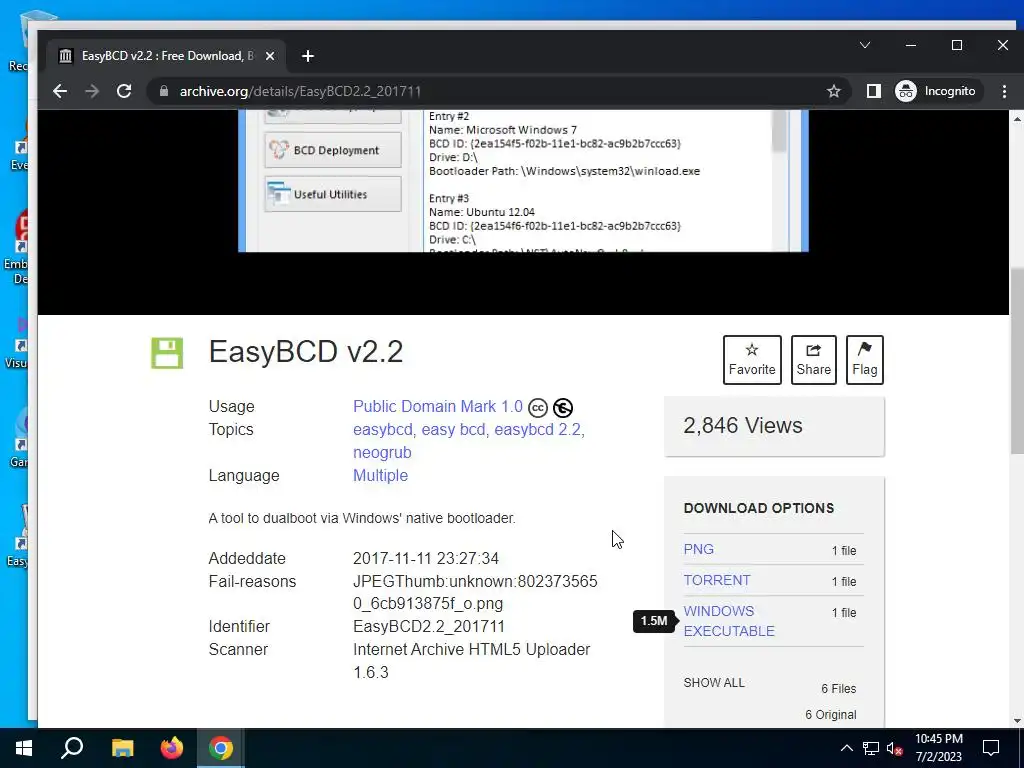Click the Creative Commons CC icon

click(x=537, y=408)
